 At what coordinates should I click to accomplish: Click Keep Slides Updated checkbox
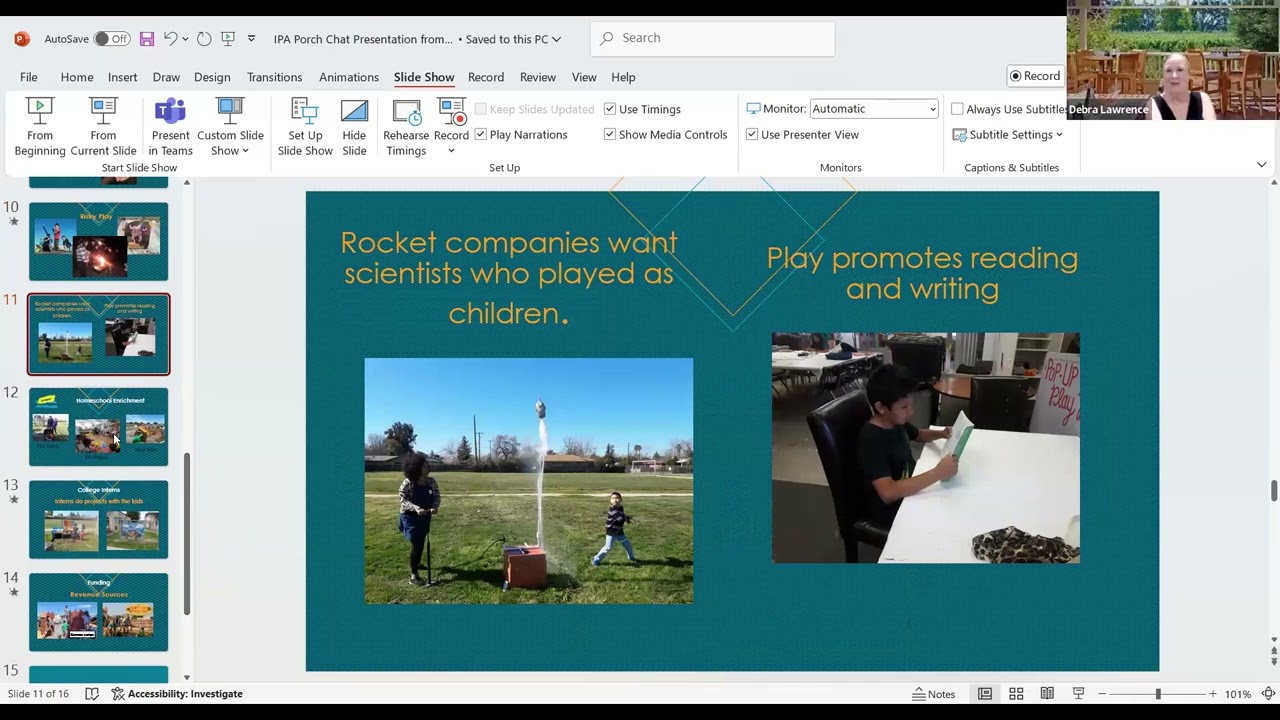click(481, 109)
